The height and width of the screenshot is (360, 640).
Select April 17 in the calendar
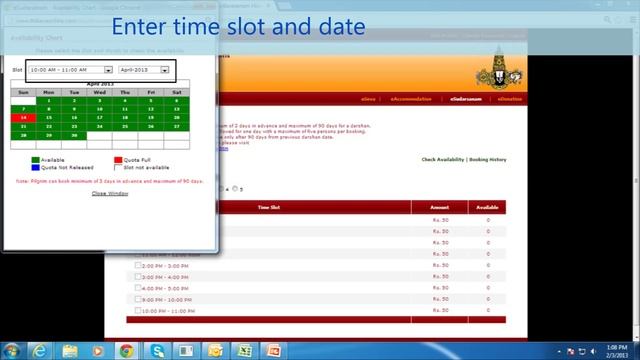tap(100, 118)
